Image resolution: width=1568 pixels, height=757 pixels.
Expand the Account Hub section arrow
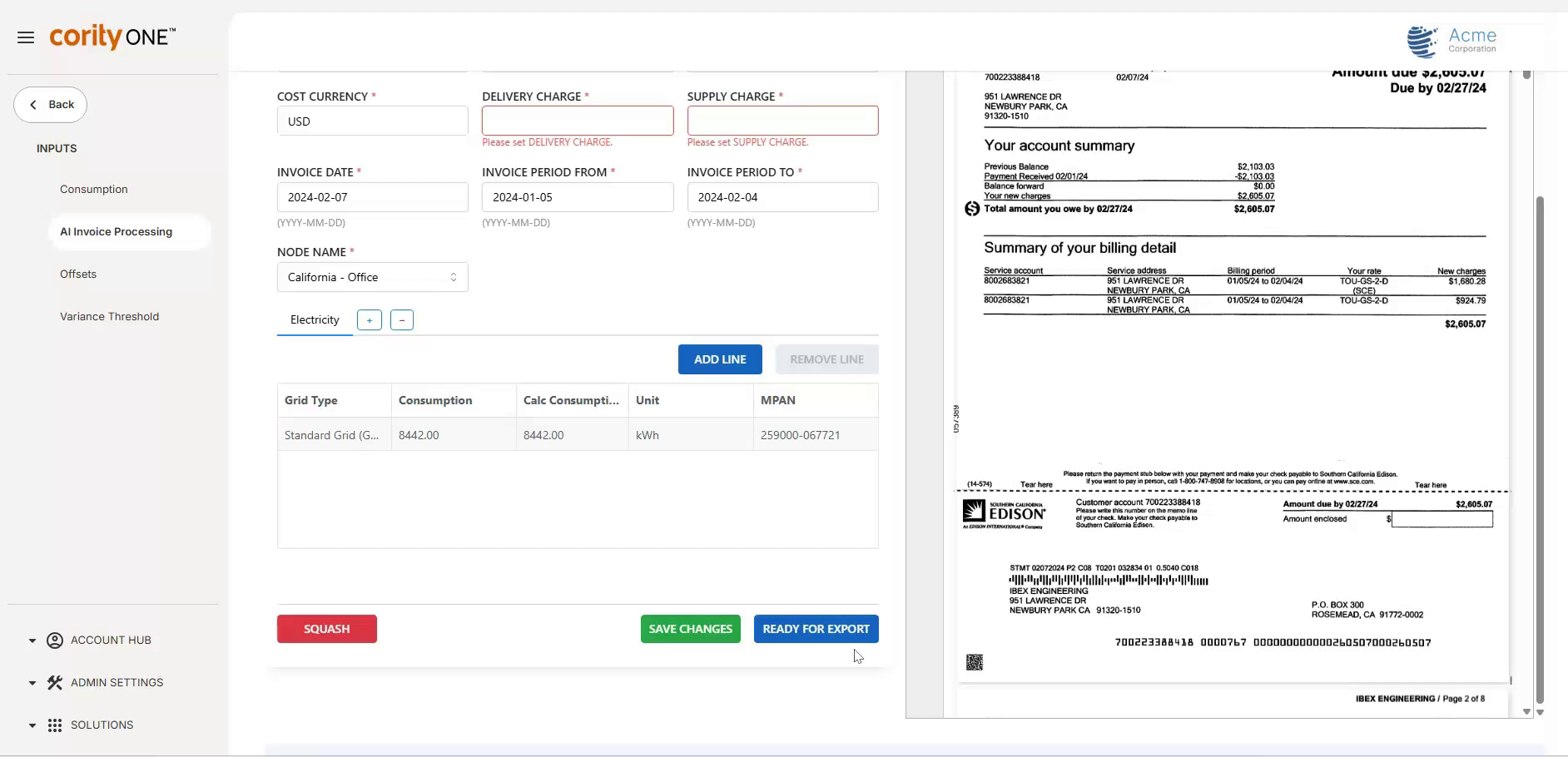pos(32,641)
